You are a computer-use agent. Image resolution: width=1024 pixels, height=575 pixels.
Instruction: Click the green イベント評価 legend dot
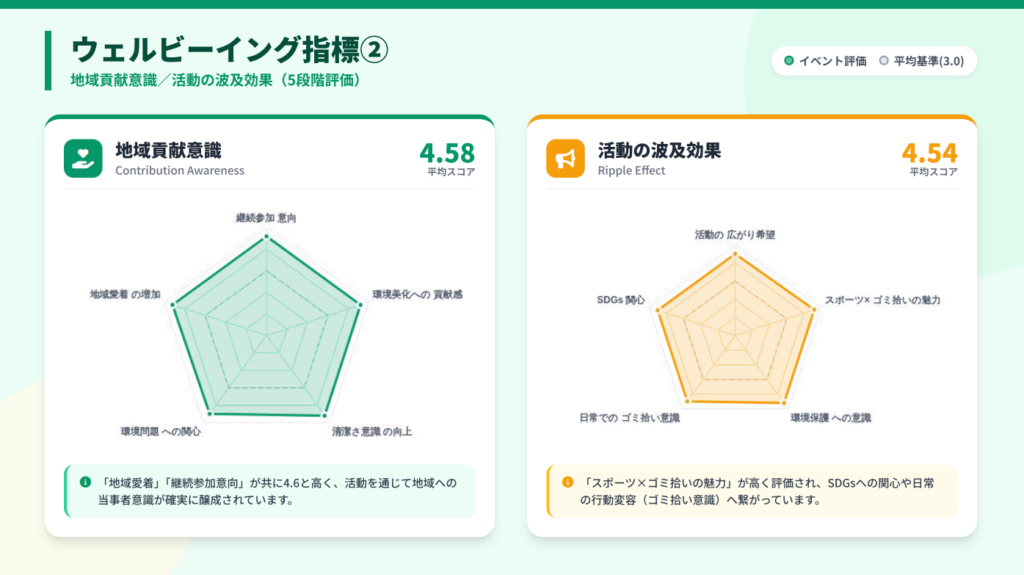tap(789, 61)
